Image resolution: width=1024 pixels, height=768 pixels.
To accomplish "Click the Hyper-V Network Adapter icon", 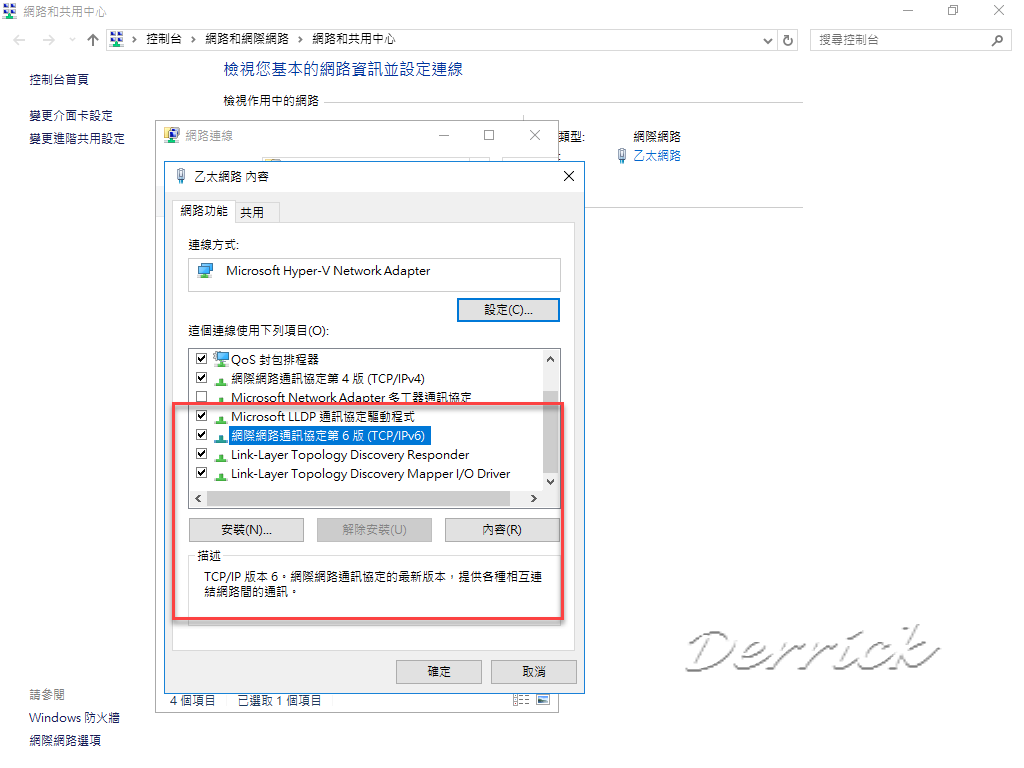I will (x=206, y=270).
